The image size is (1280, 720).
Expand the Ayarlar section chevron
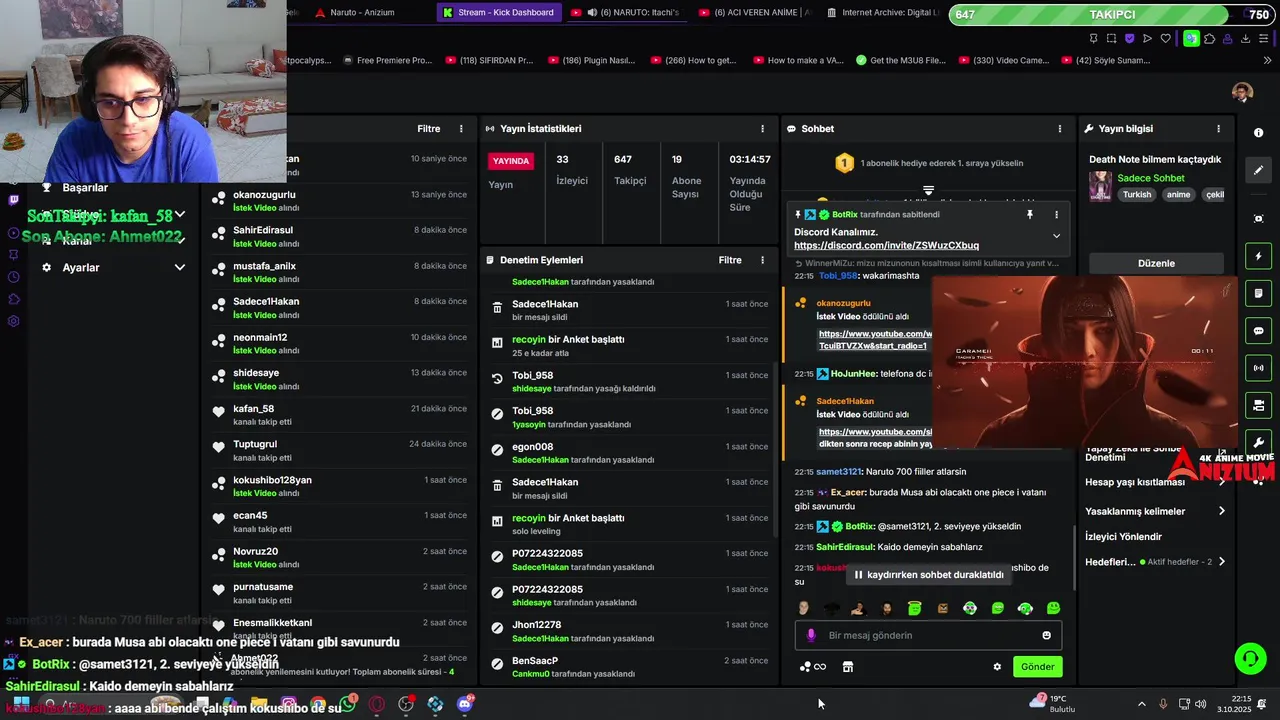180,268
